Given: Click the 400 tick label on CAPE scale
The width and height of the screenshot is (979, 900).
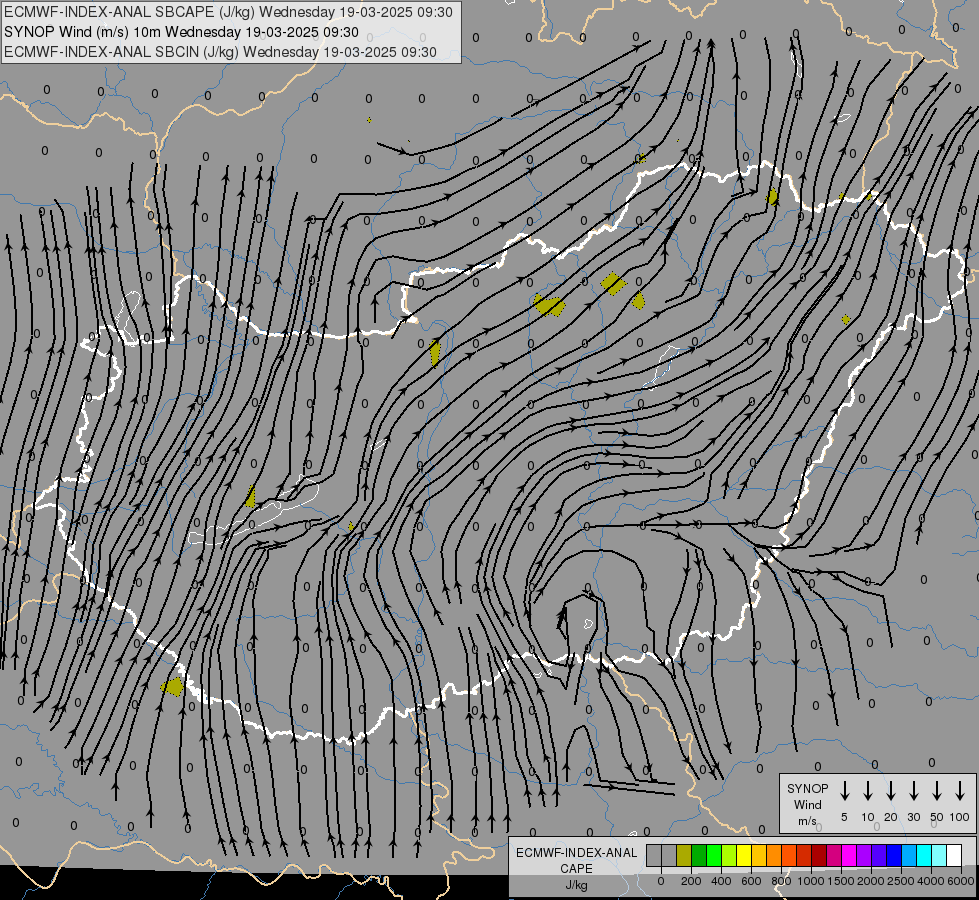Looking at the screenshot, I should click(x=721, y=881).
